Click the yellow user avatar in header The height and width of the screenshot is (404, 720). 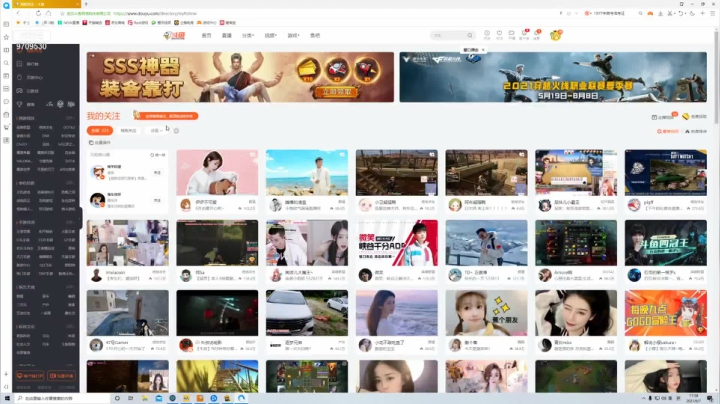556,35
